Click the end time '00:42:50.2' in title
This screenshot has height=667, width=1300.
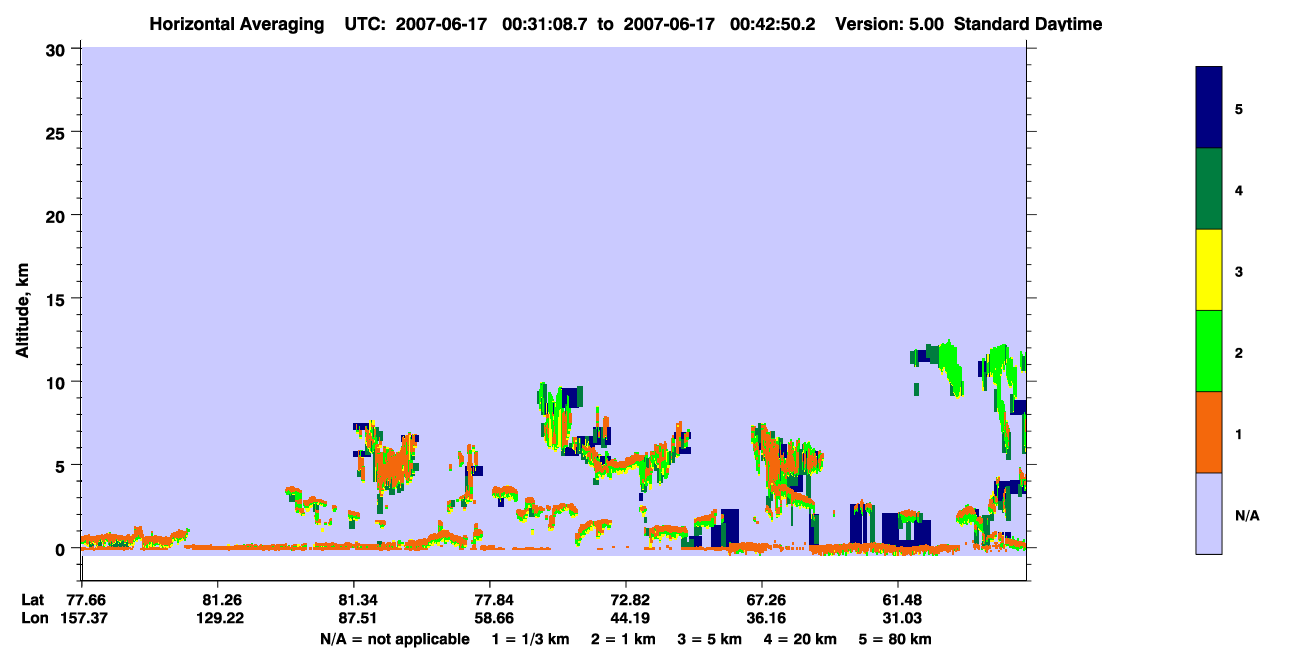[x=772, y=24]
